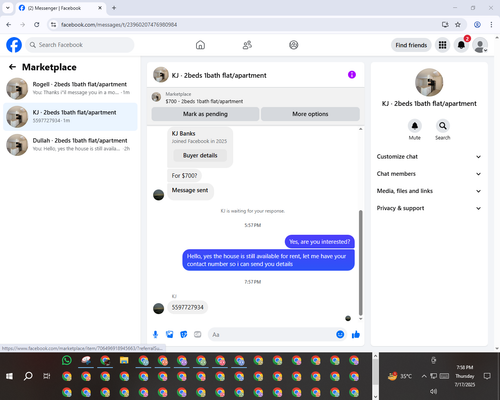500x400 pixels.
Task: Click Find friends button
Action: [x=411, y=45]
